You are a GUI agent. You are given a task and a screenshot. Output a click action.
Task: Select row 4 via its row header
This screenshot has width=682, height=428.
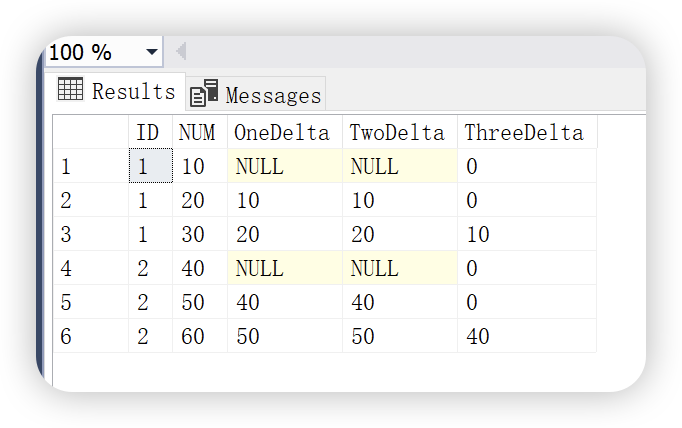point(90,269)
